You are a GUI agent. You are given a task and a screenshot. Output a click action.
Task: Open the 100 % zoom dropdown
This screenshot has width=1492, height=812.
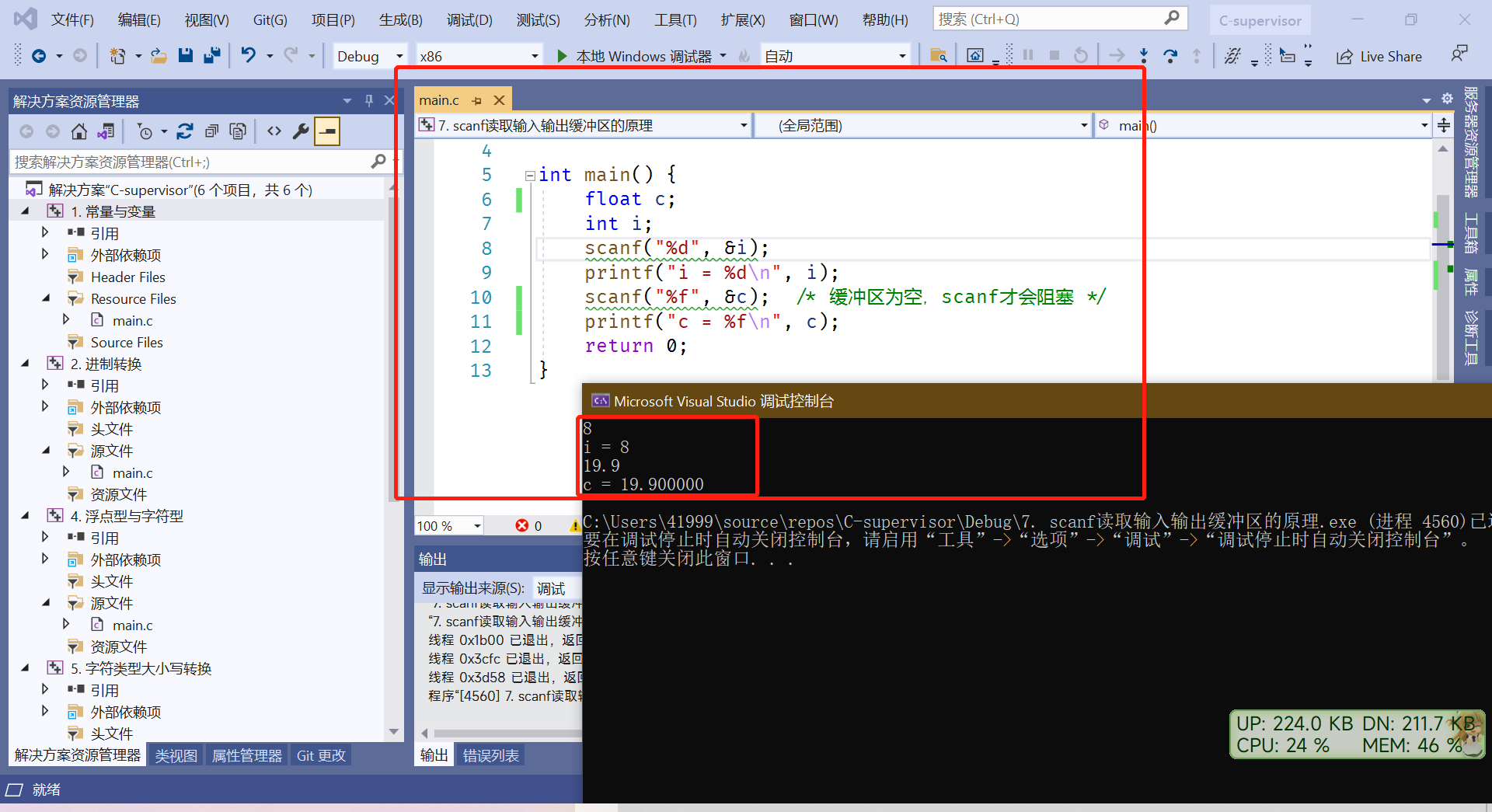[x=477, y=526]
